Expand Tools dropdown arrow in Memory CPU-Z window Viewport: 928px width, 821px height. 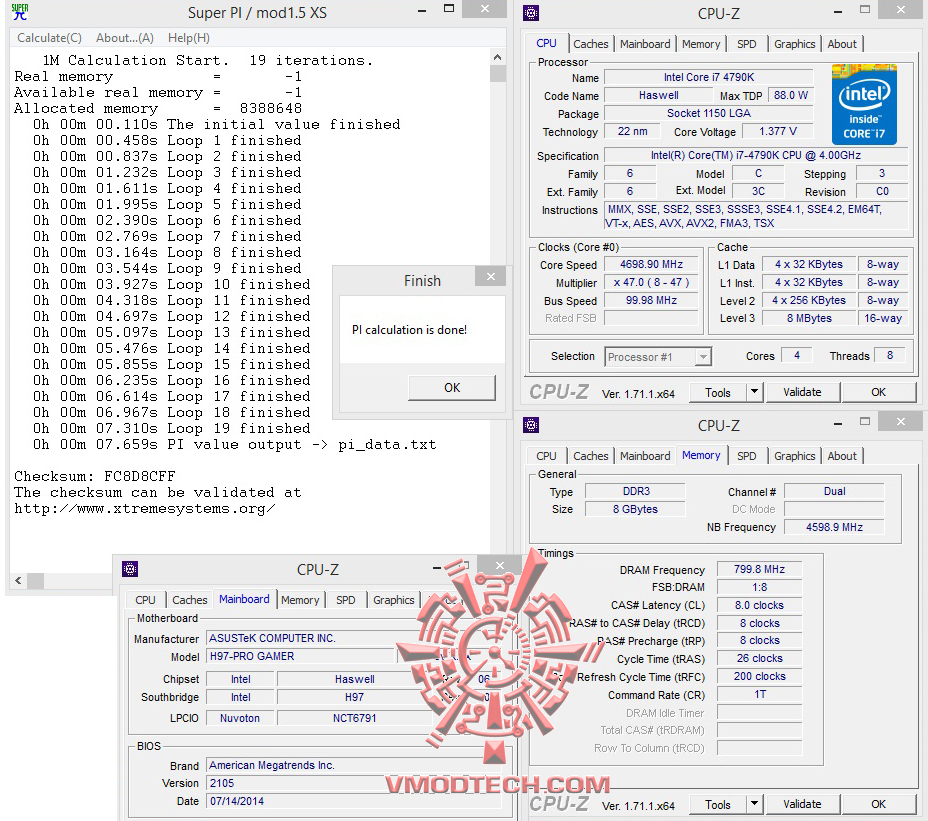(754, 804)
